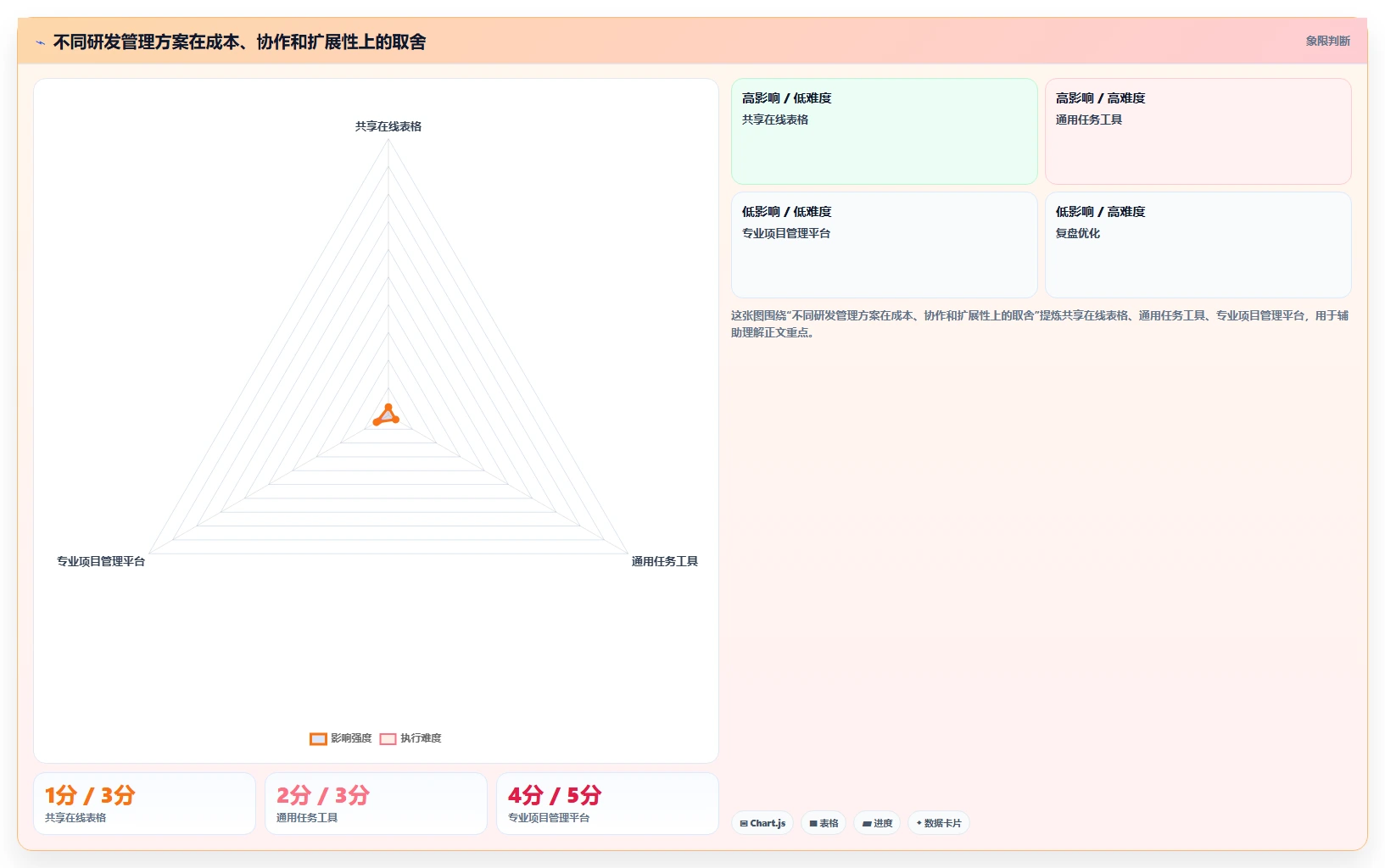
Task: Click the 通用任务工具 radar axis label
Action: click(665, 561)
